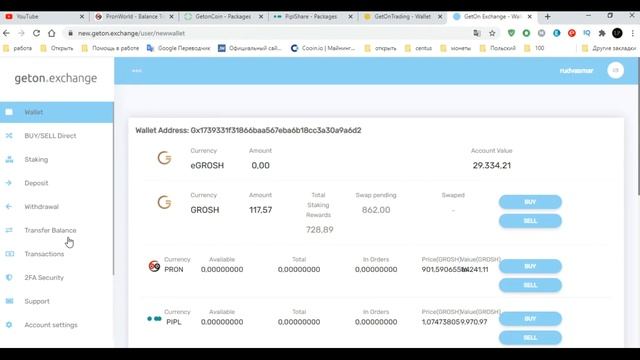Open a new browser tab

tap(547, 16)
